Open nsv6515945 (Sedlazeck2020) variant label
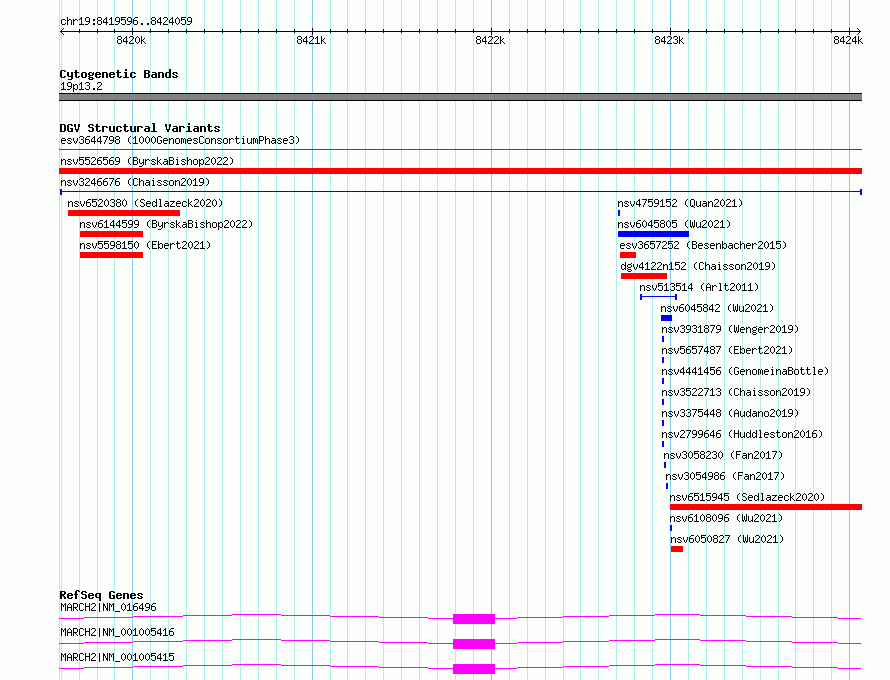 748,497
